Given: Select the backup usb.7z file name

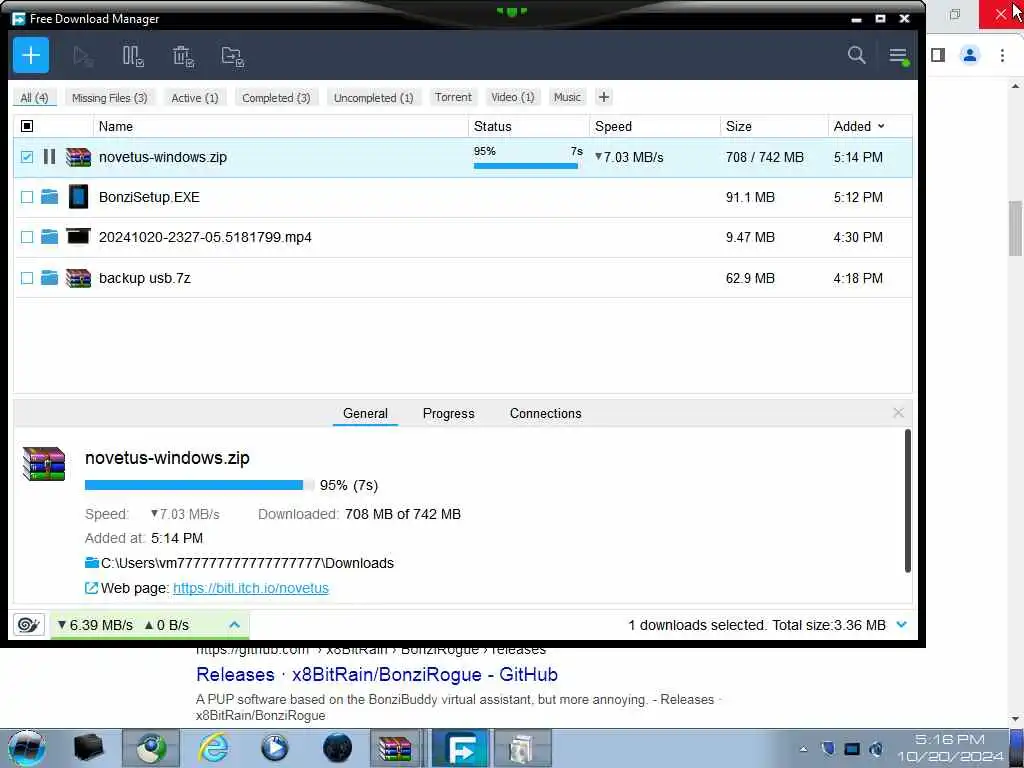Looking at the screenshot, I should click(x=144, y=278).
